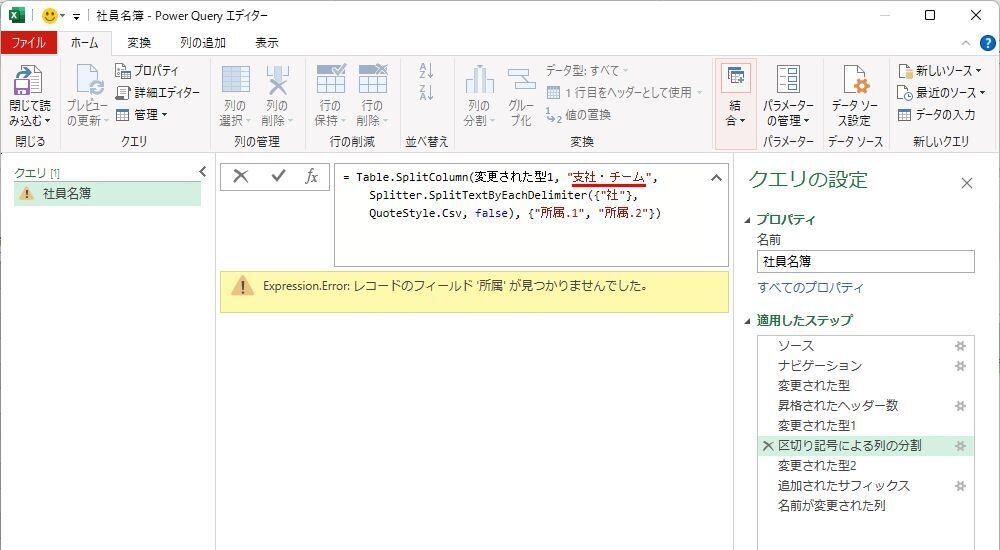Open Close & Load dropdown arrow
The image size is (1000, 550).
(47, 121)
